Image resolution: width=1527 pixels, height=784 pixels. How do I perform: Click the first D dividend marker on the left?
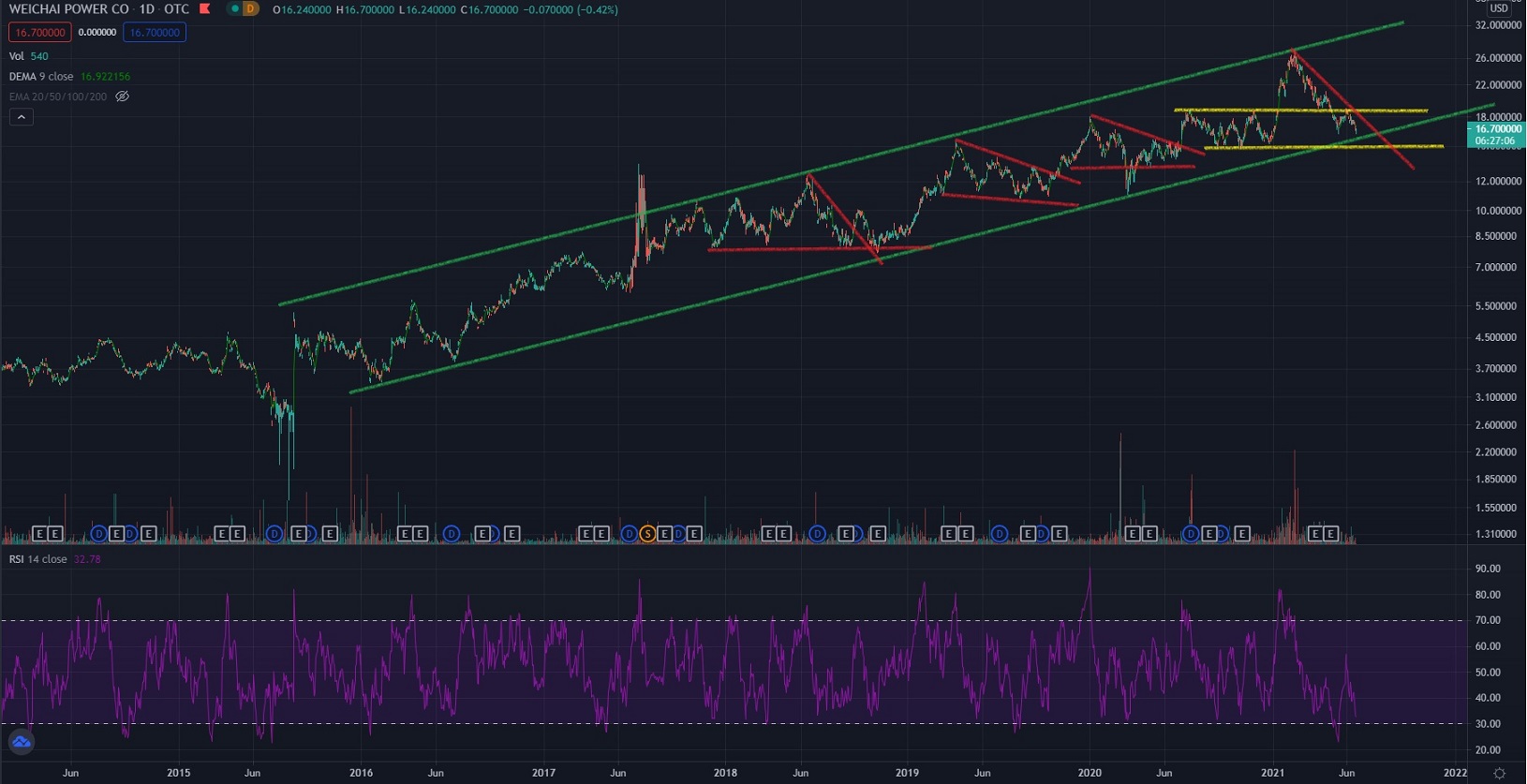point(98,534)
